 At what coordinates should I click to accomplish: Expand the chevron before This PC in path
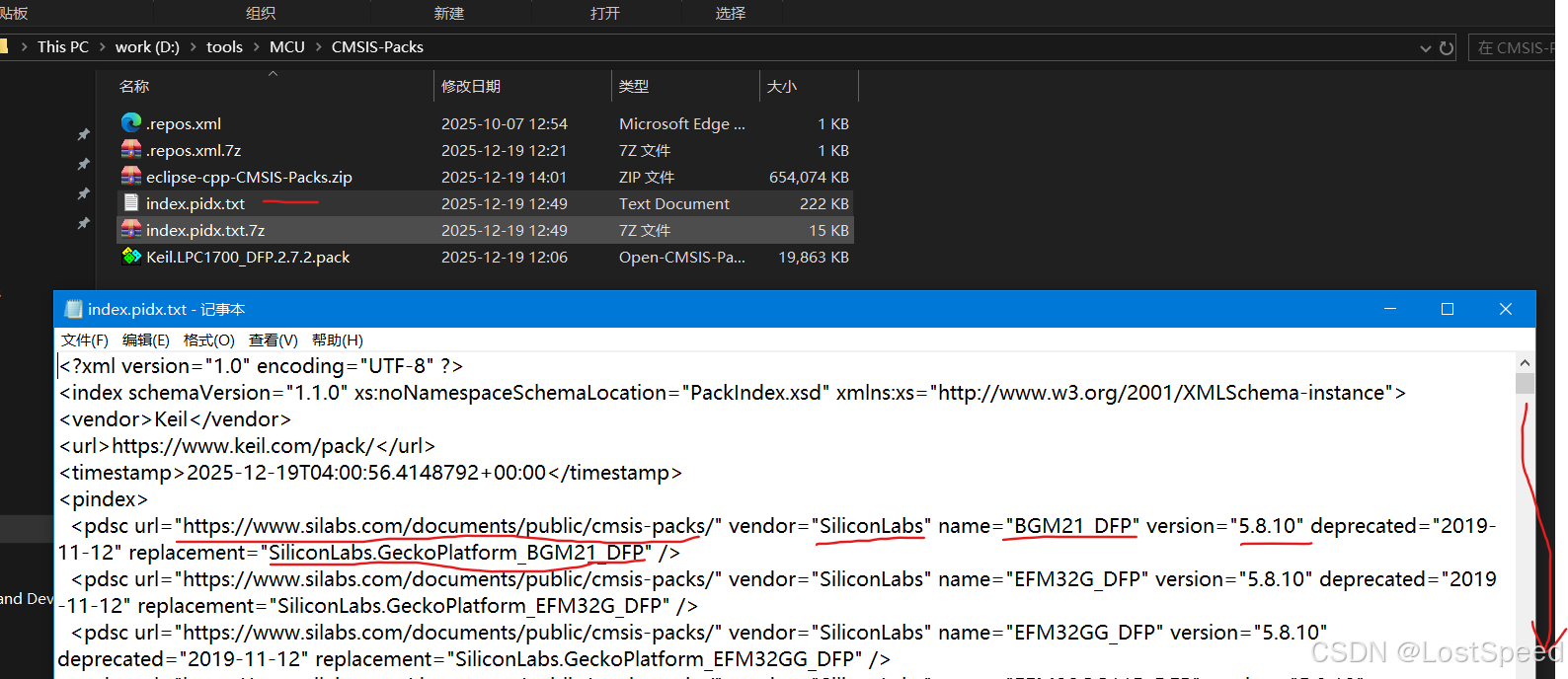[x=24, y=46]
